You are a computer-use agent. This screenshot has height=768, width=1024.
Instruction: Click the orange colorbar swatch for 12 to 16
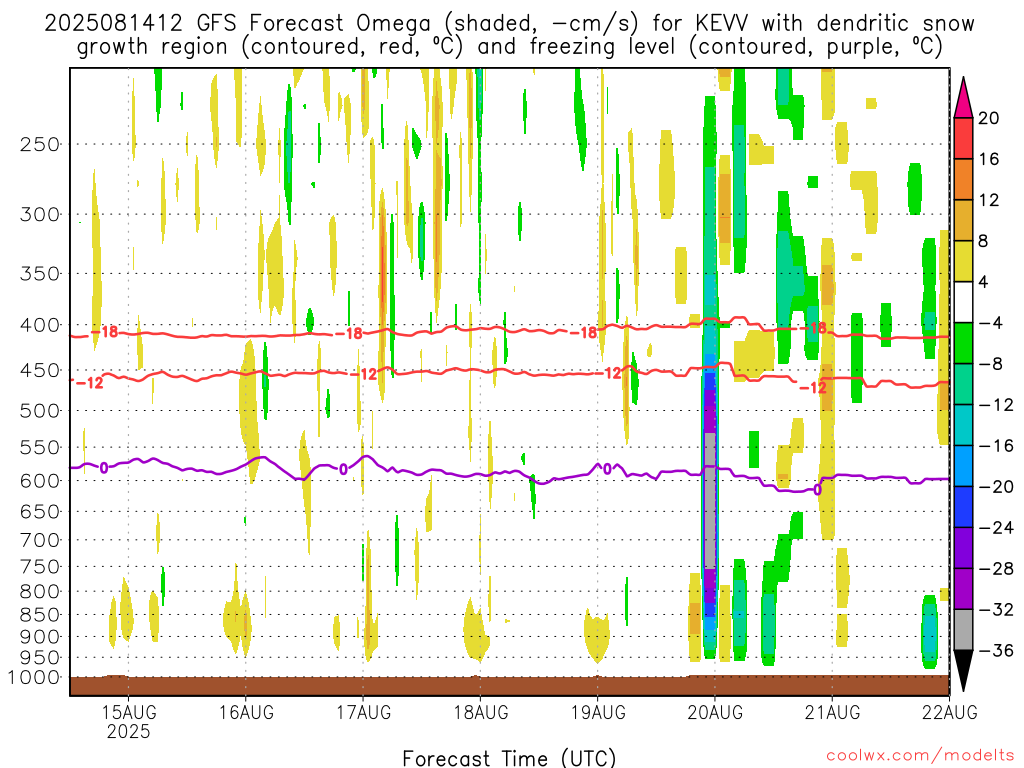tap(963, 179)
